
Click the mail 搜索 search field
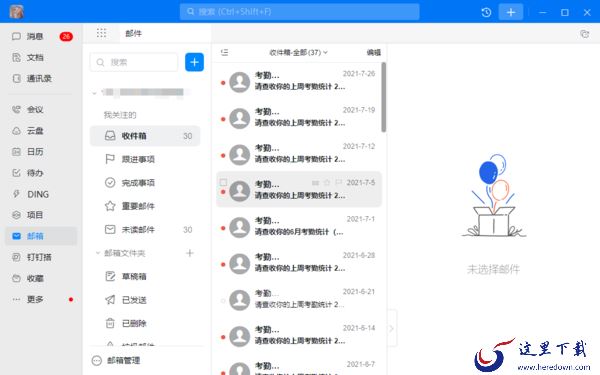[x=134, y=62]
